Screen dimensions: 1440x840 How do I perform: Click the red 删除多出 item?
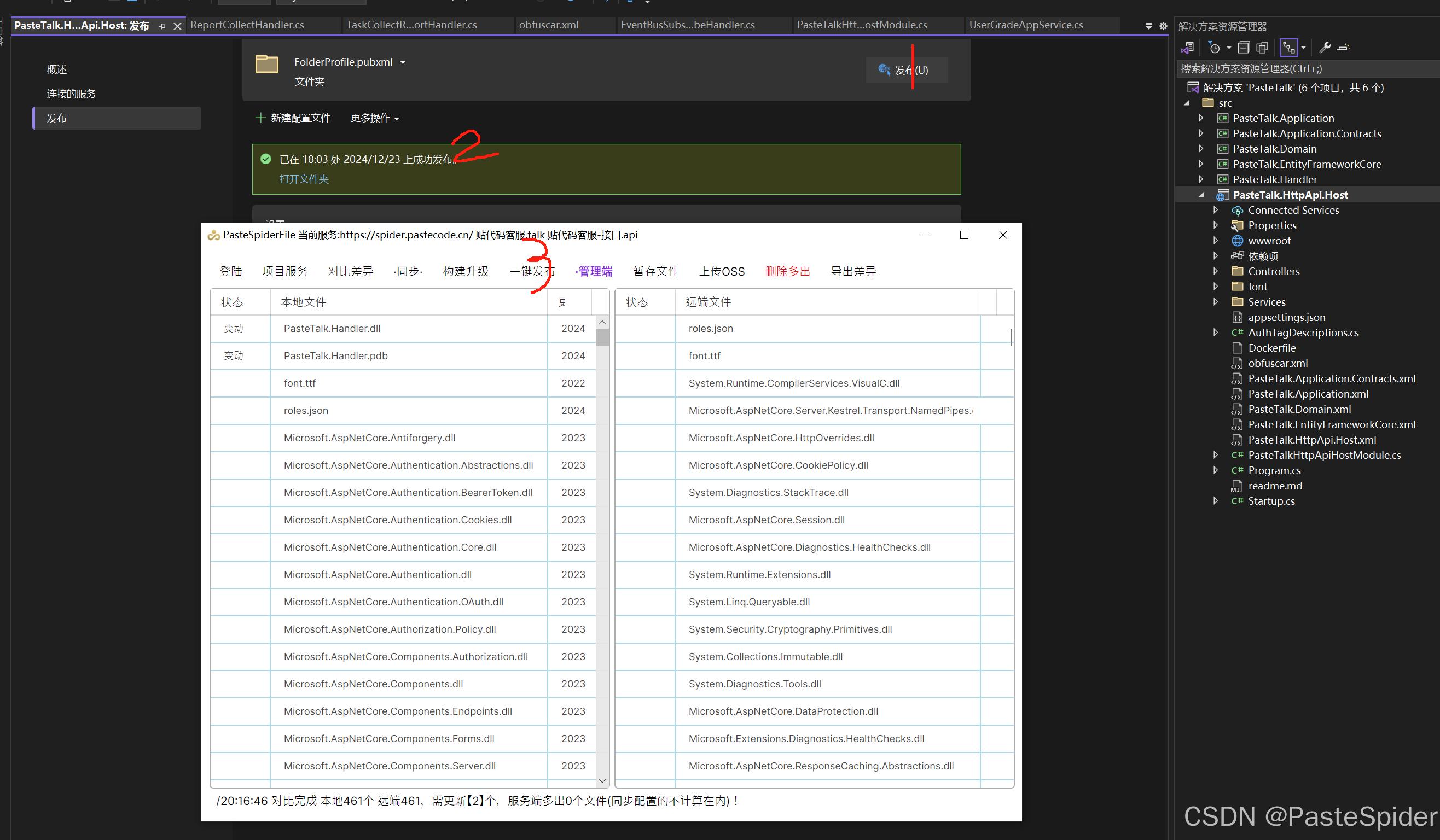tap(788, 271)
